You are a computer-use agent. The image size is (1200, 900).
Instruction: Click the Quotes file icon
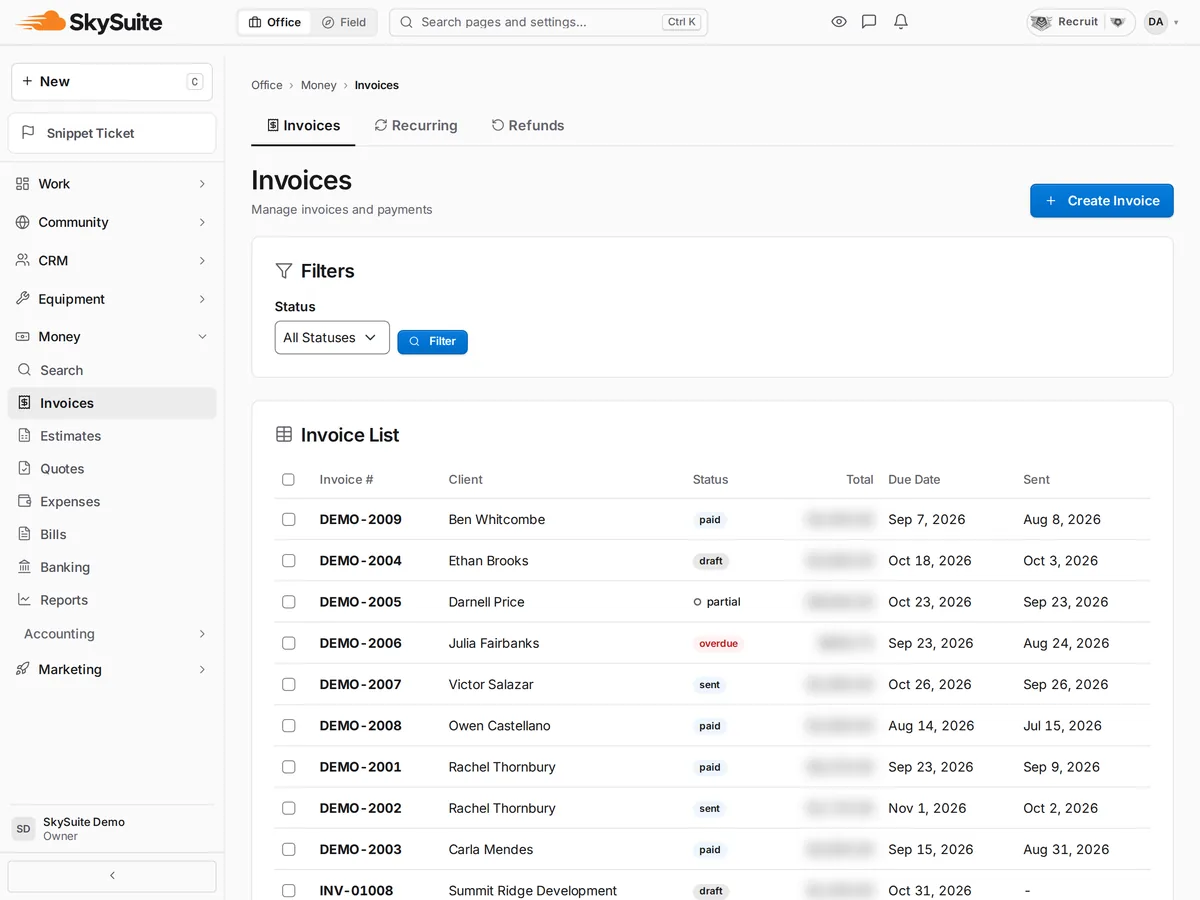[25, 468]
